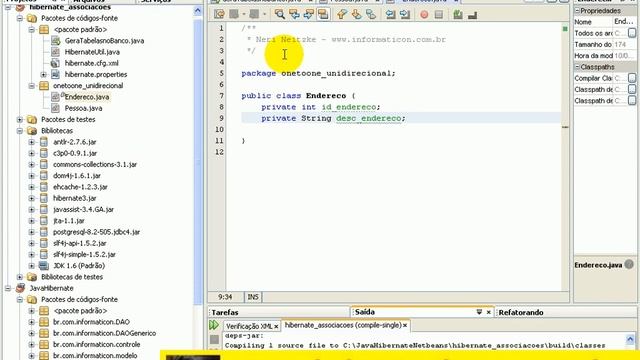Click the Find Selection magnifier icon

pyautogui.click(x=280, y=15)
